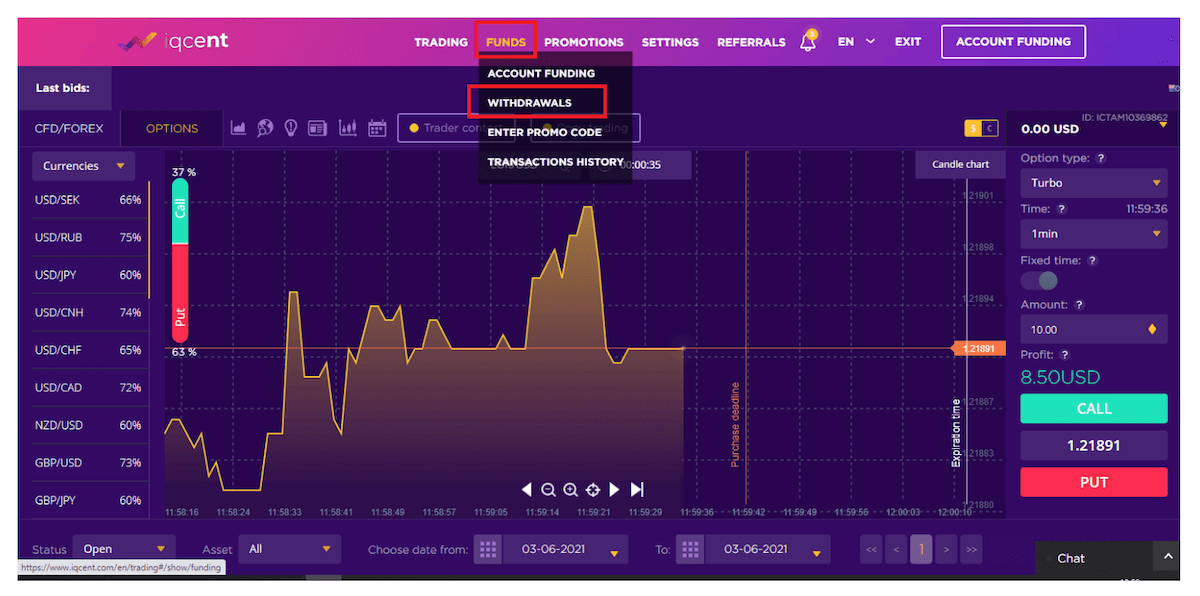Go to first page of bids
This screenshot has width=1200, height=596.
[872, 549]
